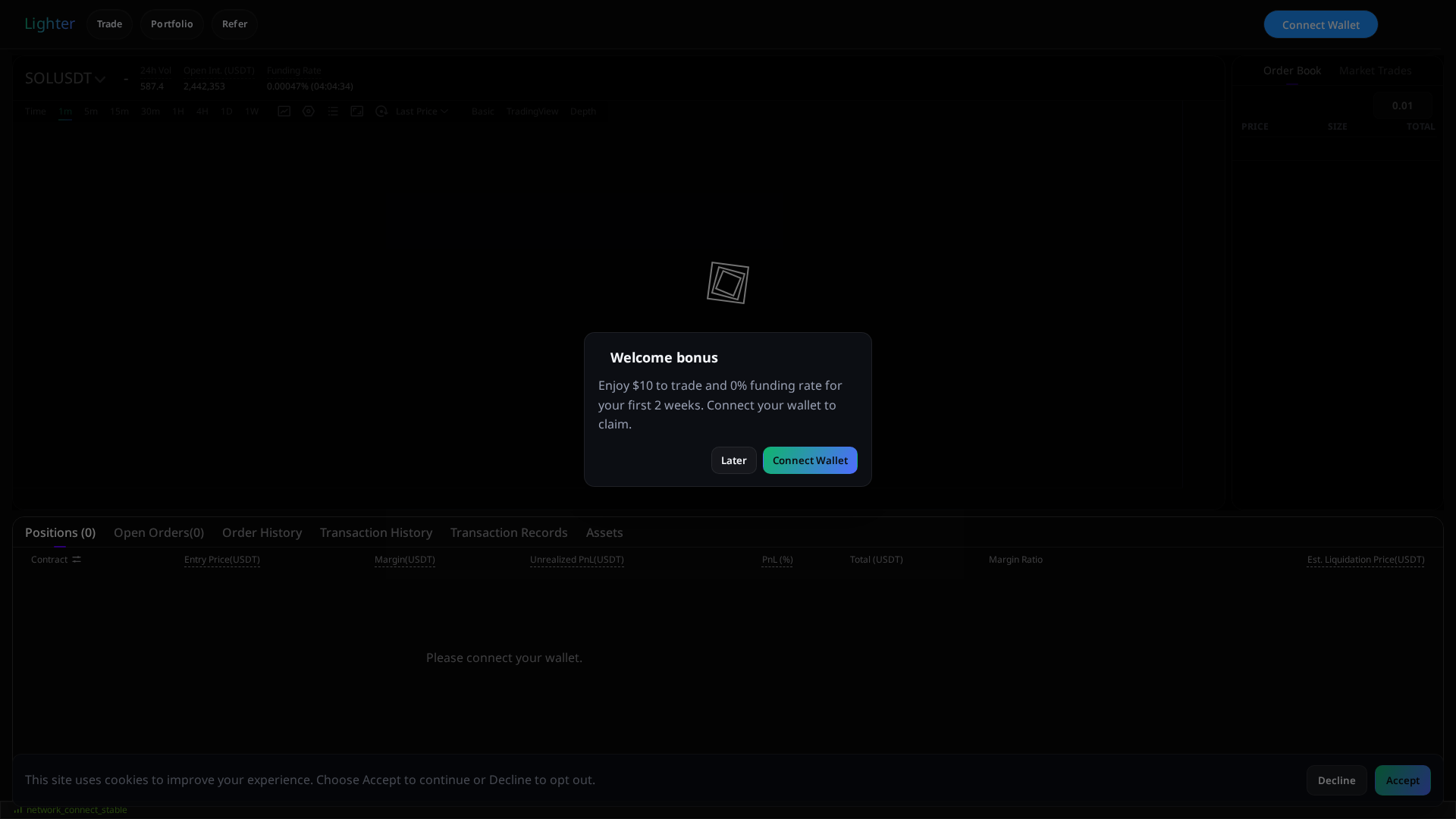Open the Refer page from the navigation
The width and height of the screenshot is (1456, 819).
pos(234,24)
